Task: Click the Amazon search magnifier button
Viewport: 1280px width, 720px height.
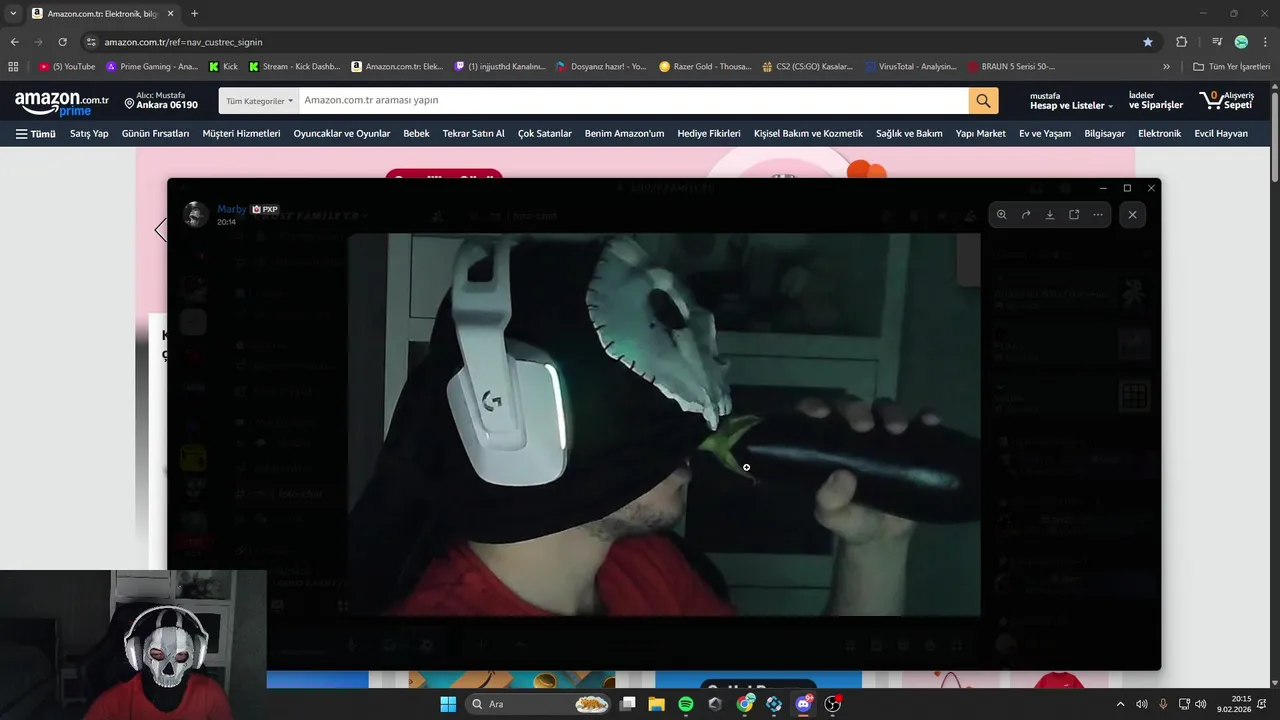Action: click(983, 101)
